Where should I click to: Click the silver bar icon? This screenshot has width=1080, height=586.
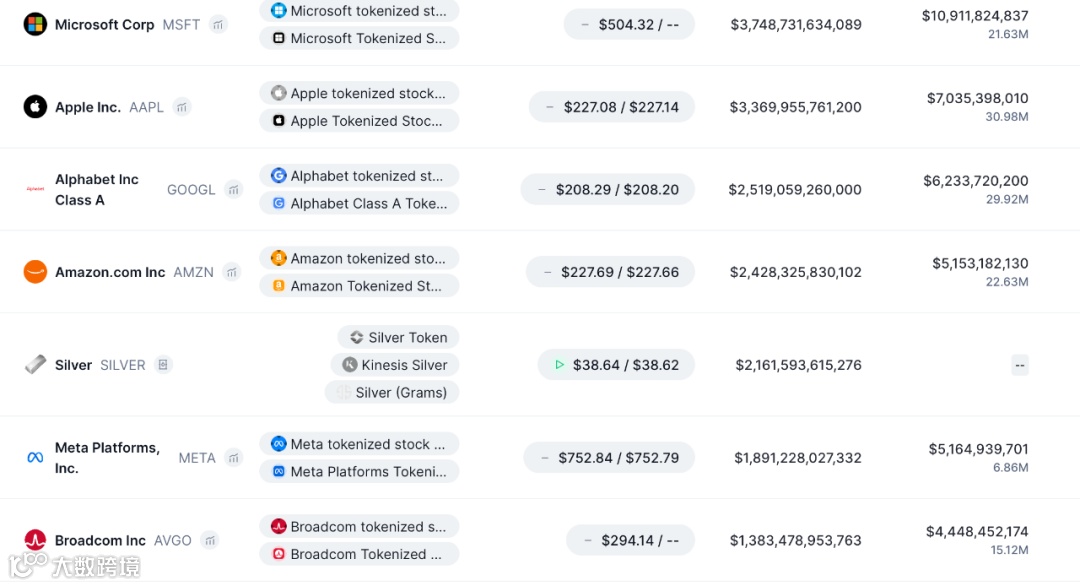click(35, 365)
